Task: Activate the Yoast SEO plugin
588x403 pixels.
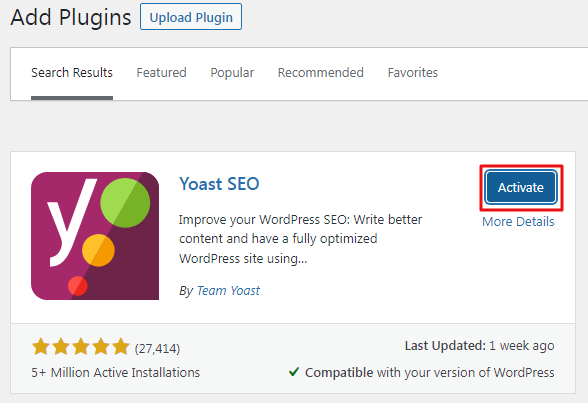Action: pyautogui.click(x=521, y=187)
